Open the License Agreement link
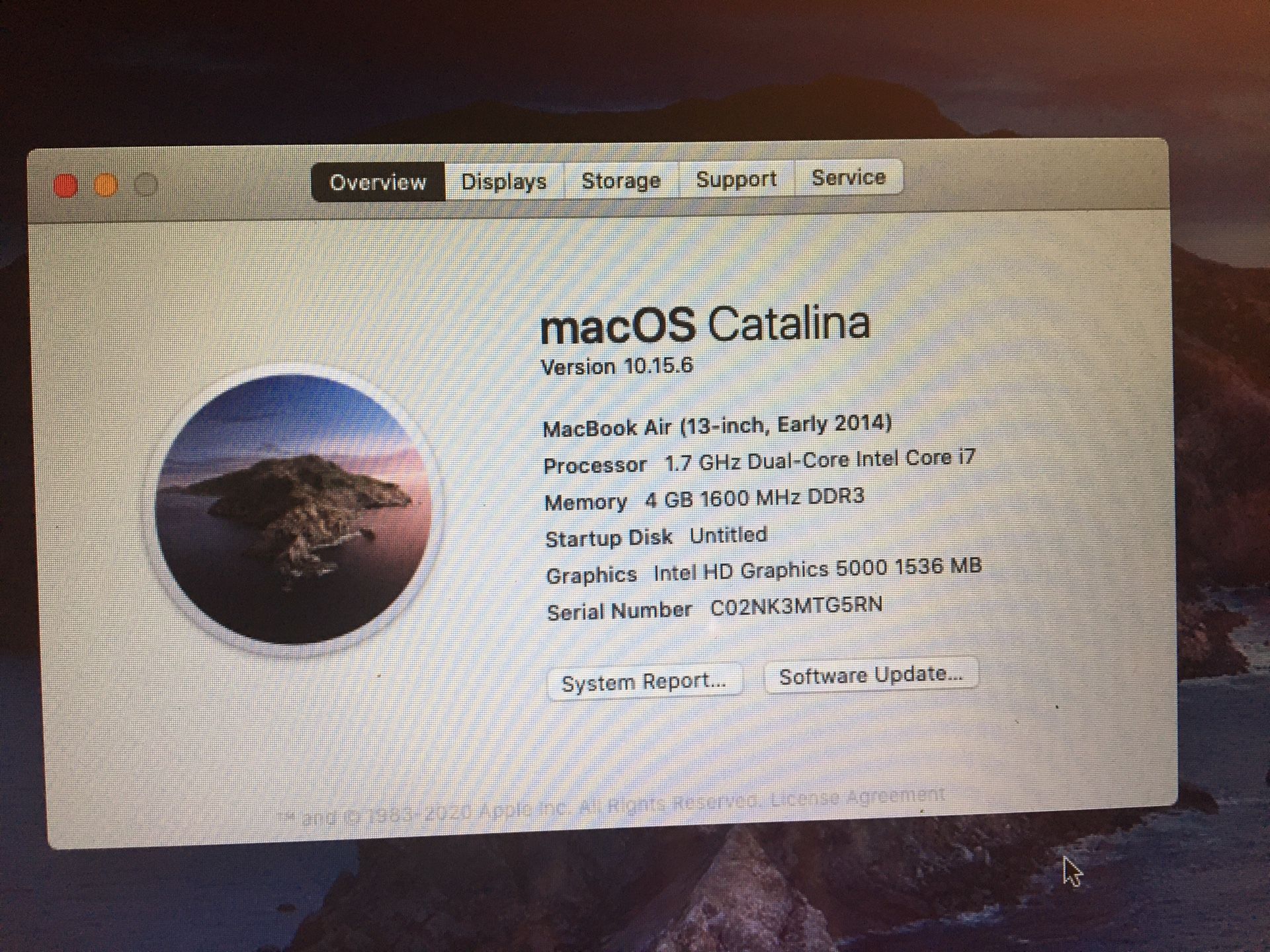Screen dimensions: 1270x952 857,797
